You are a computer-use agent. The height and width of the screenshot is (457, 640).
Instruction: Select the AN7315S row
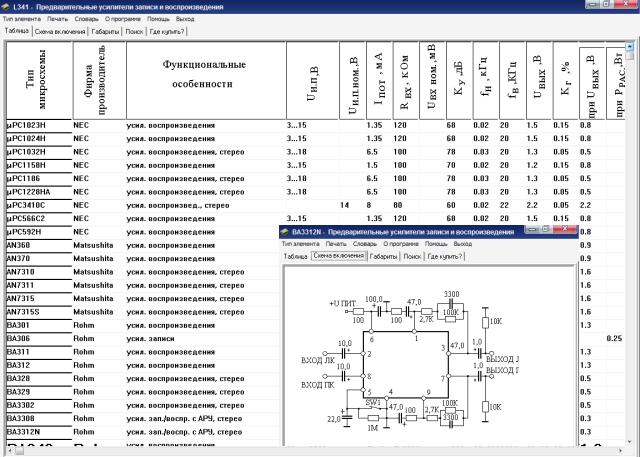142,312
